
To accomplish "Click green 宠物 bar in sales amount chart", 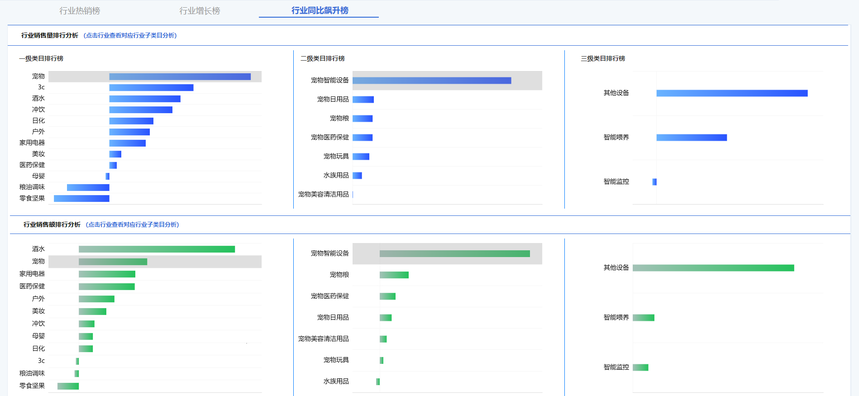I will (x=113, y=262).
